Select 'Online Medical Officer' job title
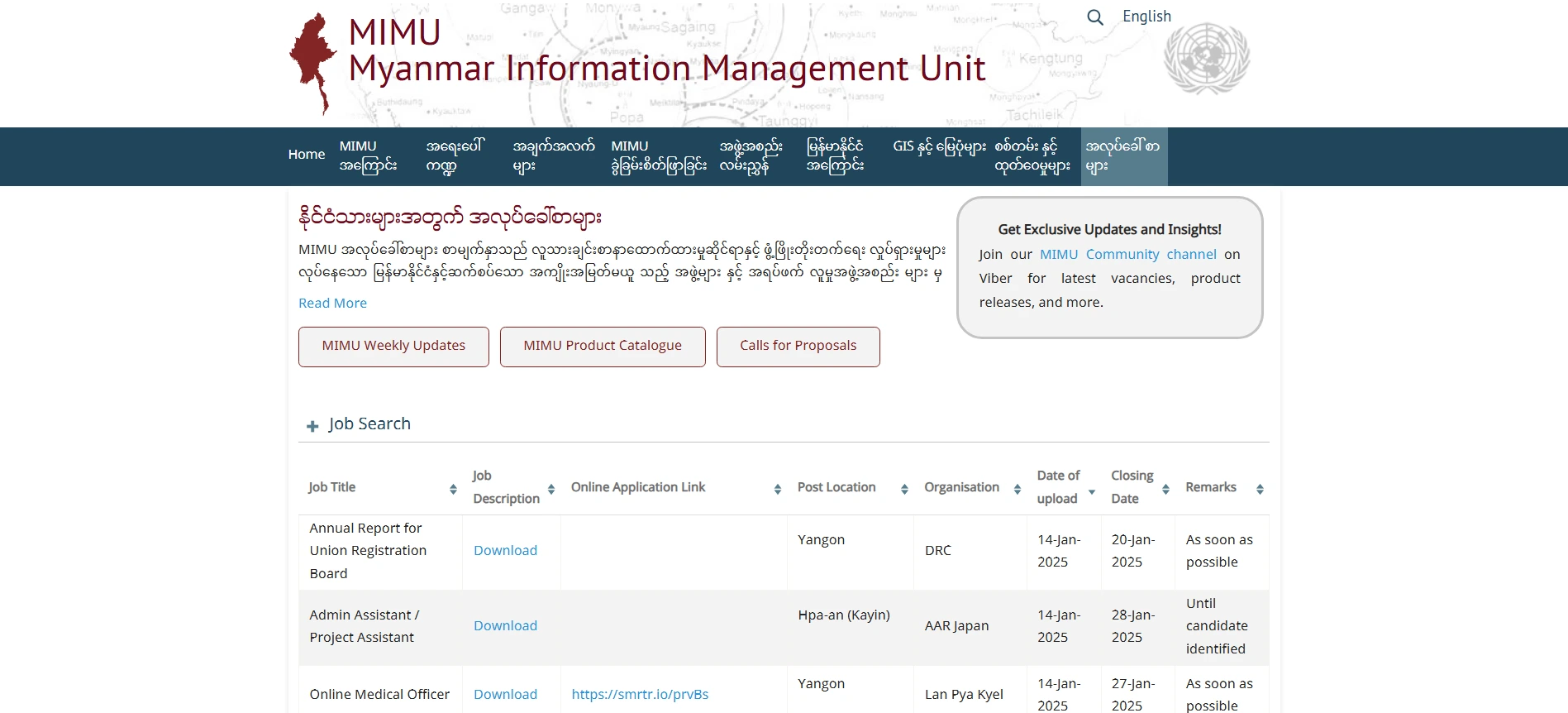The height and width of the screenshot is (713, 1568). pyautogui.click(x=379, y=695)
